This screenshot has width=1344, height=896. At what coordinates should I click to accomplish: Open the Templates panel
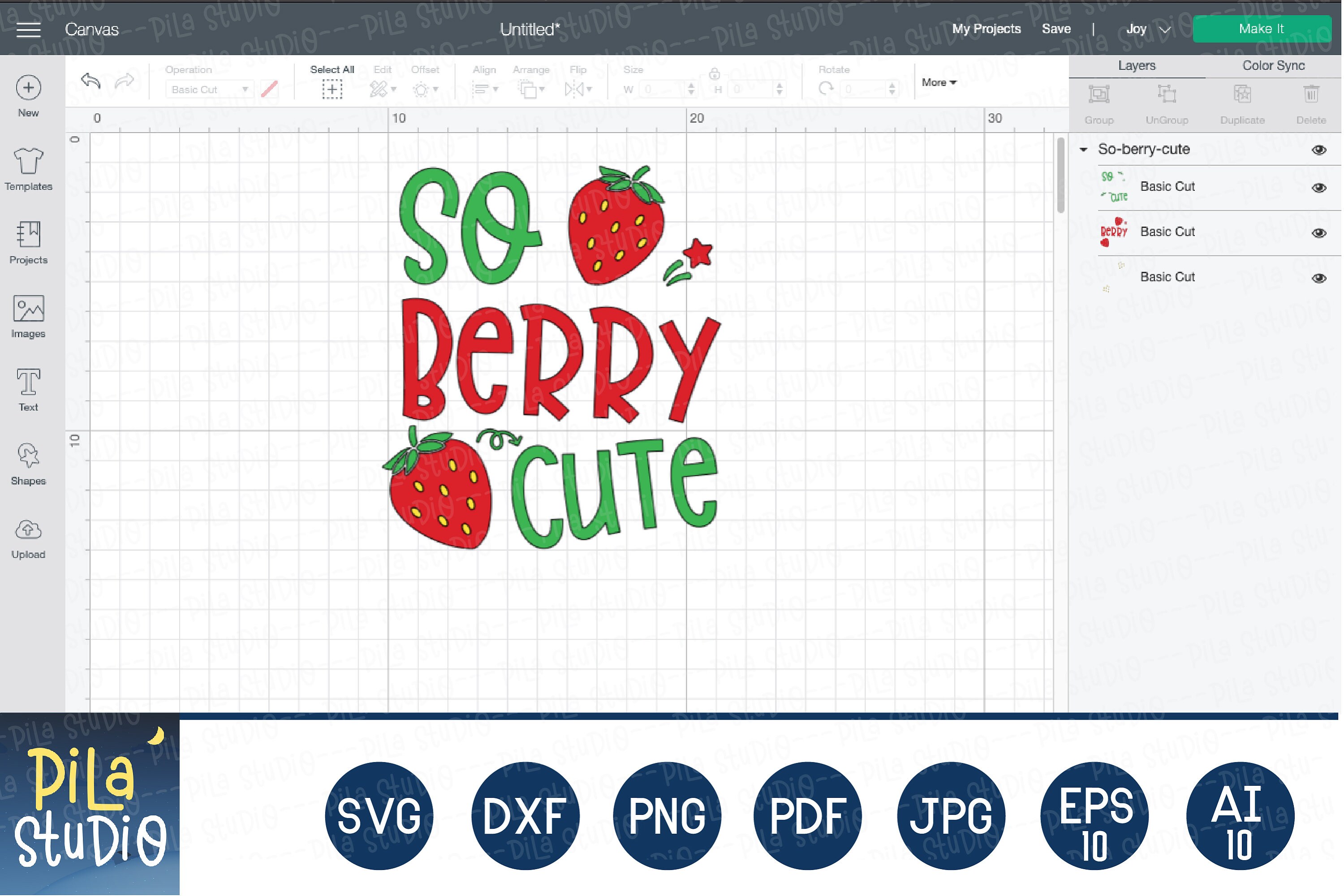point(28,168)
